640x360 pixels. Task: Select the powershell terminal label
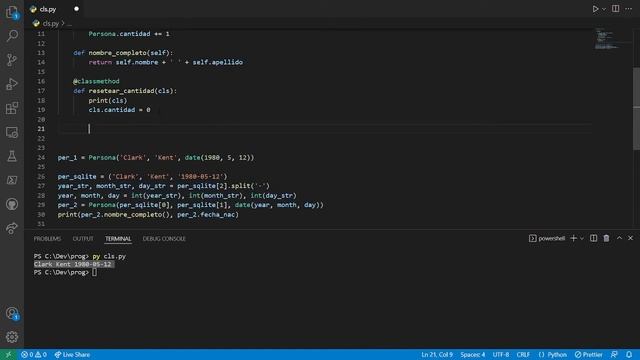coord(547,238)
